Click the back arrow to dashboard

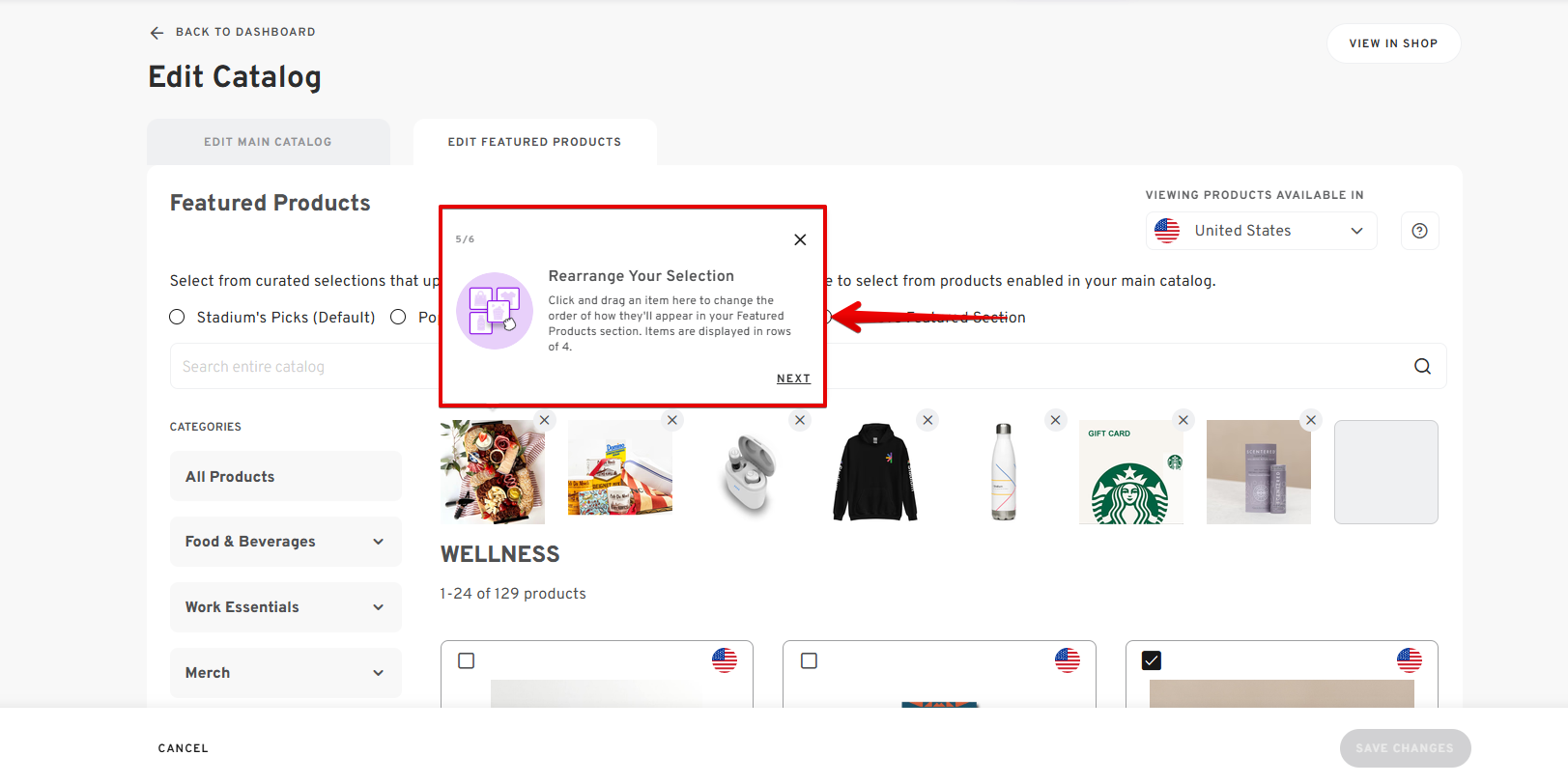coord(157,33)
